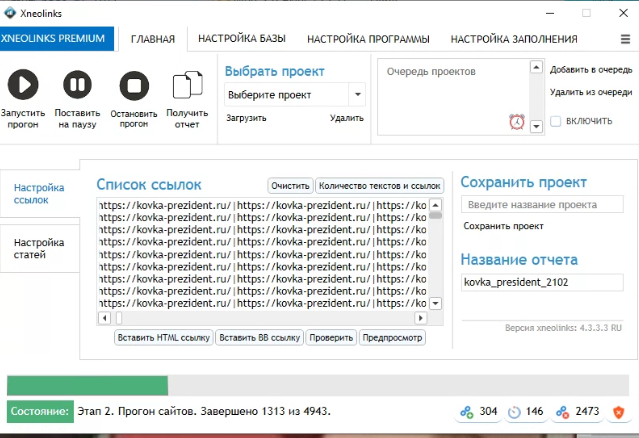The width and height of the screenshot is (639, 438).
Task: Open the НАСТРОЙКА ЗАПОЛНЕНИЯ tab
Action: [x=514, y=39]
